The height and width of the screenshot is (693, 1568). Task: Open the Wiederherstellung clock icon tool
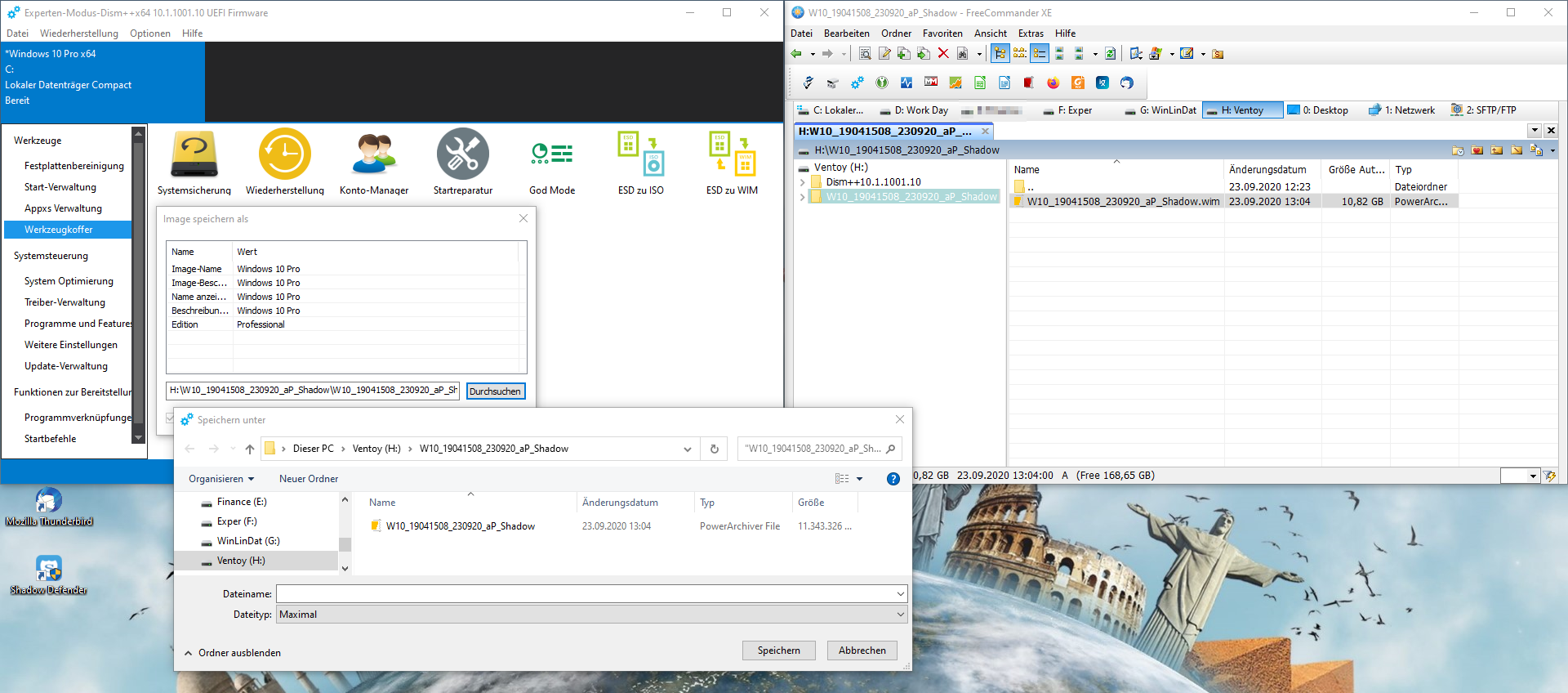pos(285,163)
